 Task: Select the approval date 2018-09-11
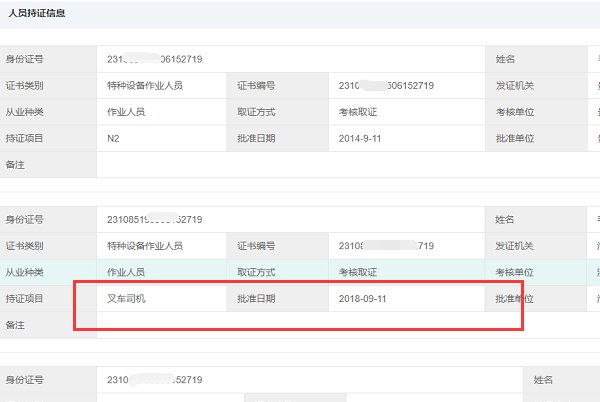click(x=362, y=299)
